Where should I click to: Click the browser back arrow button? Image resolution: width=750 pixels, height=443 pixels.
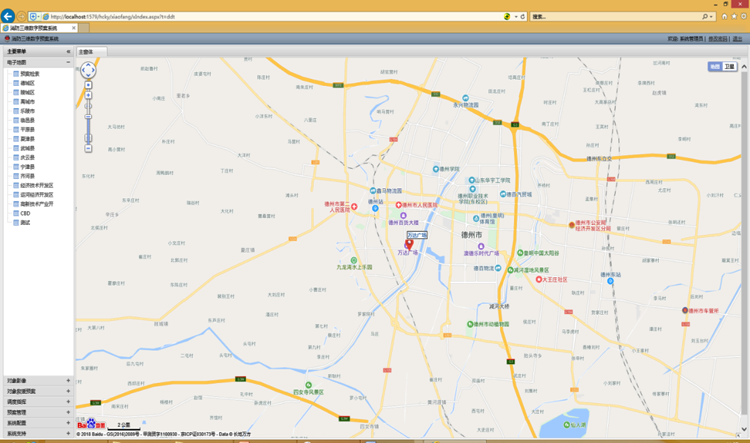[8, 16]
